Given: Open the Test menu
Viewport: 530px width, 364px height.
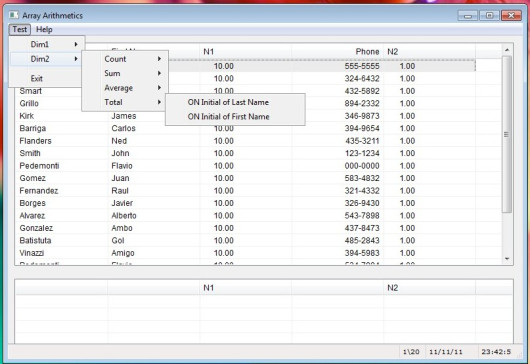Looking at the screenshot, I should click(20, 29).
